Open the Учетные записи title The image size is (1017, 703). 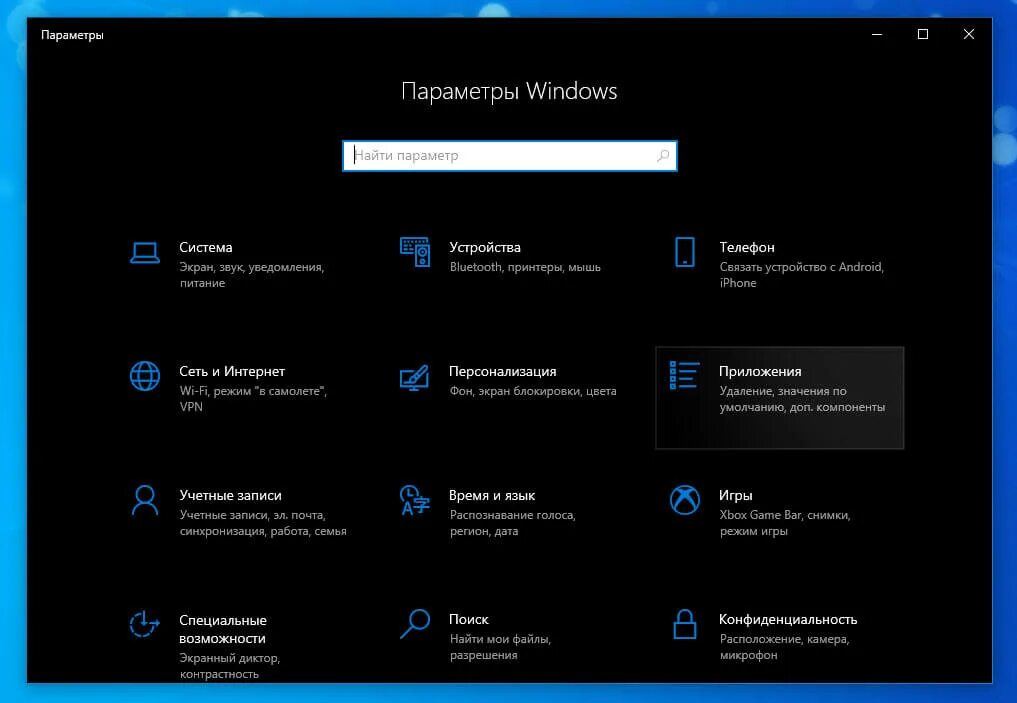pos(230,495)
